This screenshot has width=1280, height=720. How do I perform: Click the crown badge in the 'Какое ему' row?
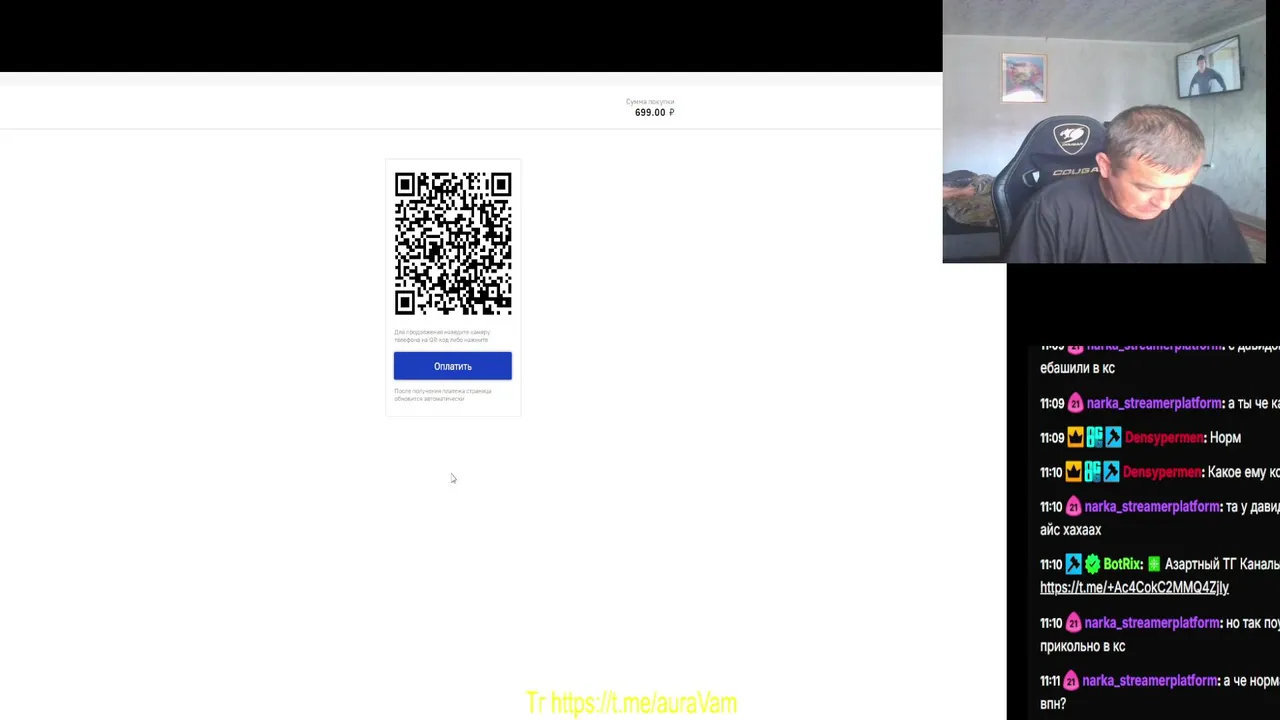tap(1075, 472)
